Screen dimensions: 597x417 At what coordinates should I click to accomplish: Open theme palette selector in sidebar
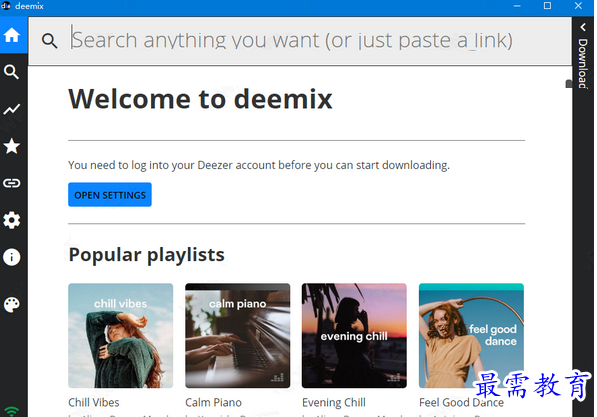(12, 305)
